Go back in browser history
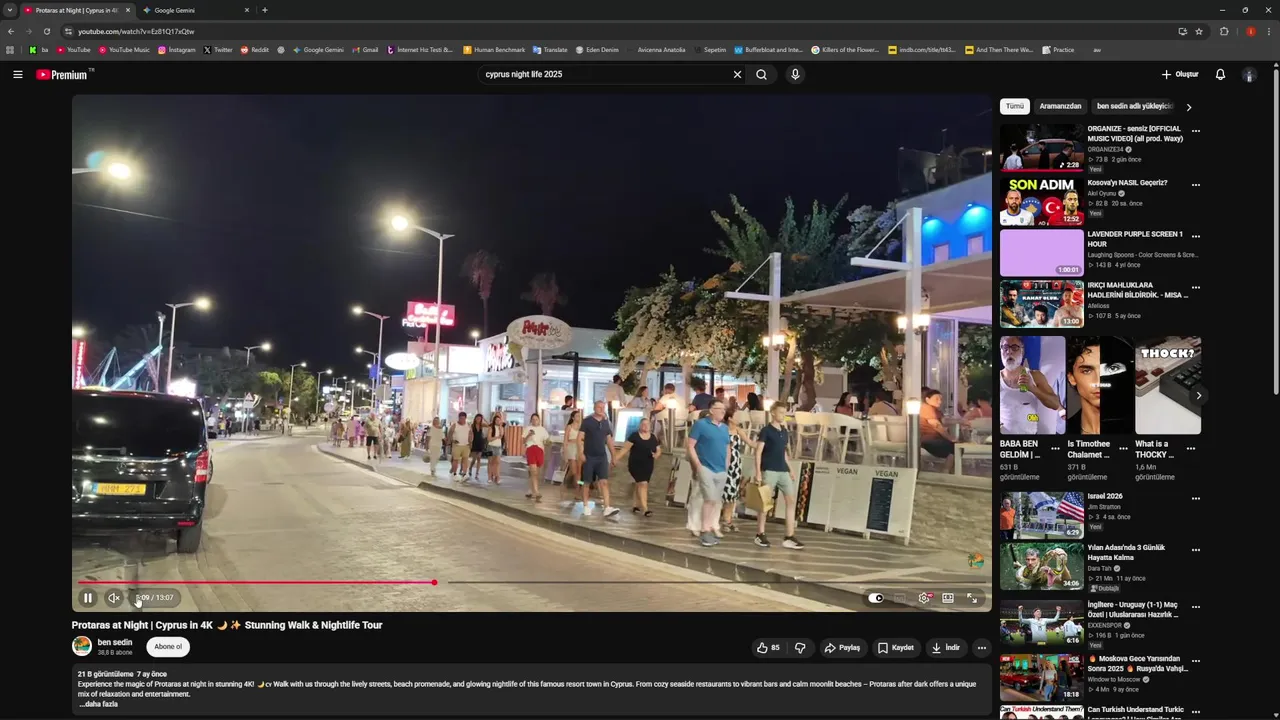 (11, 31)
